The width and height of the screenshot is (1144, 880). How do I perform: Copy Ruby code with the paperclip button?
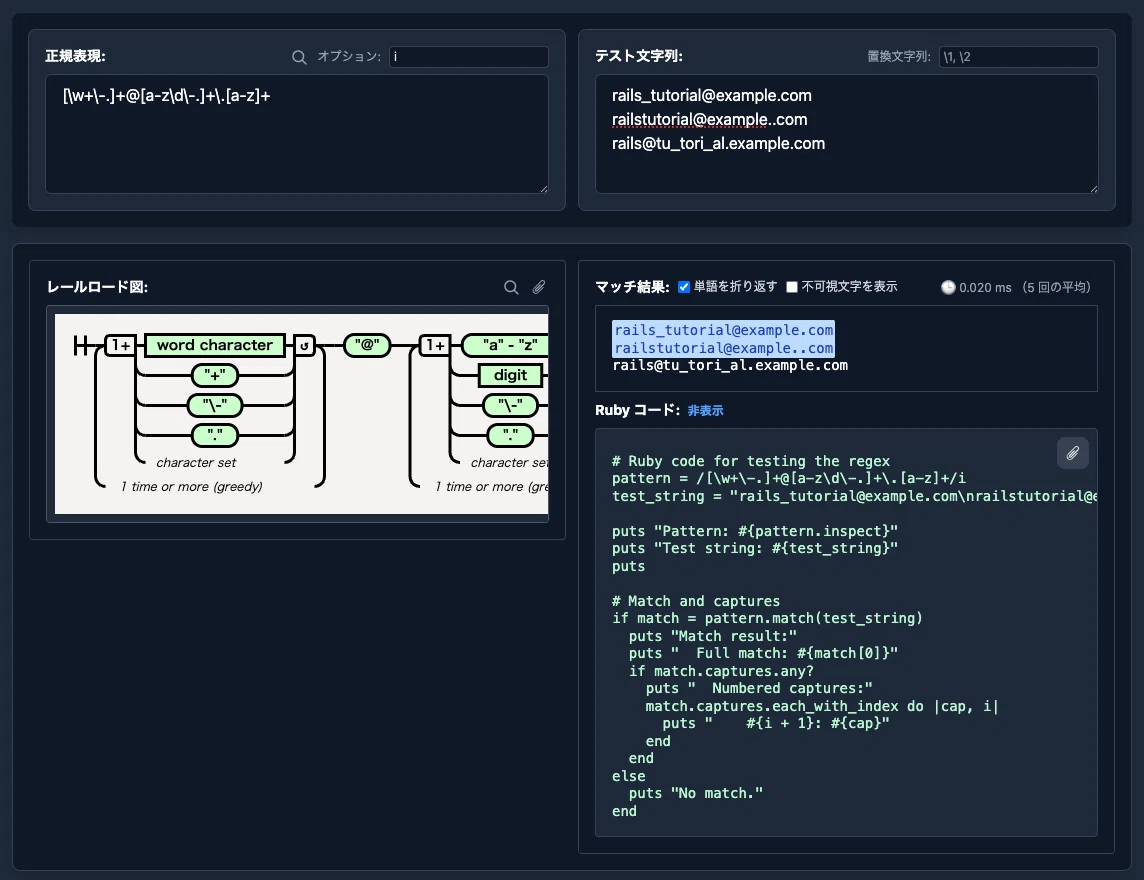point(1072,453)
